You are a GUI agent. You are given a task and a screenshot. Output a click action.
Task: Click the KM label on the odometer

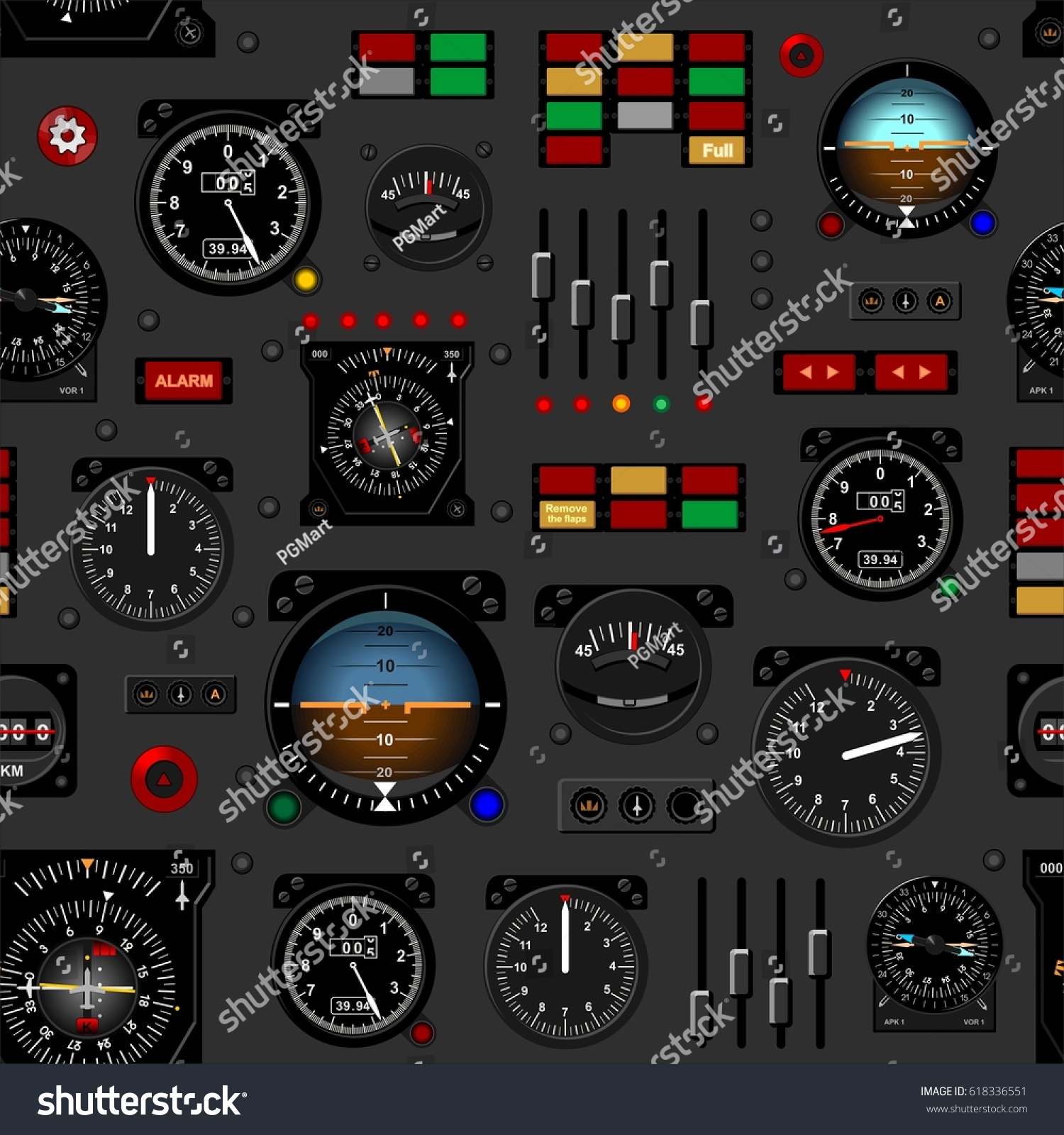[12, 770]
